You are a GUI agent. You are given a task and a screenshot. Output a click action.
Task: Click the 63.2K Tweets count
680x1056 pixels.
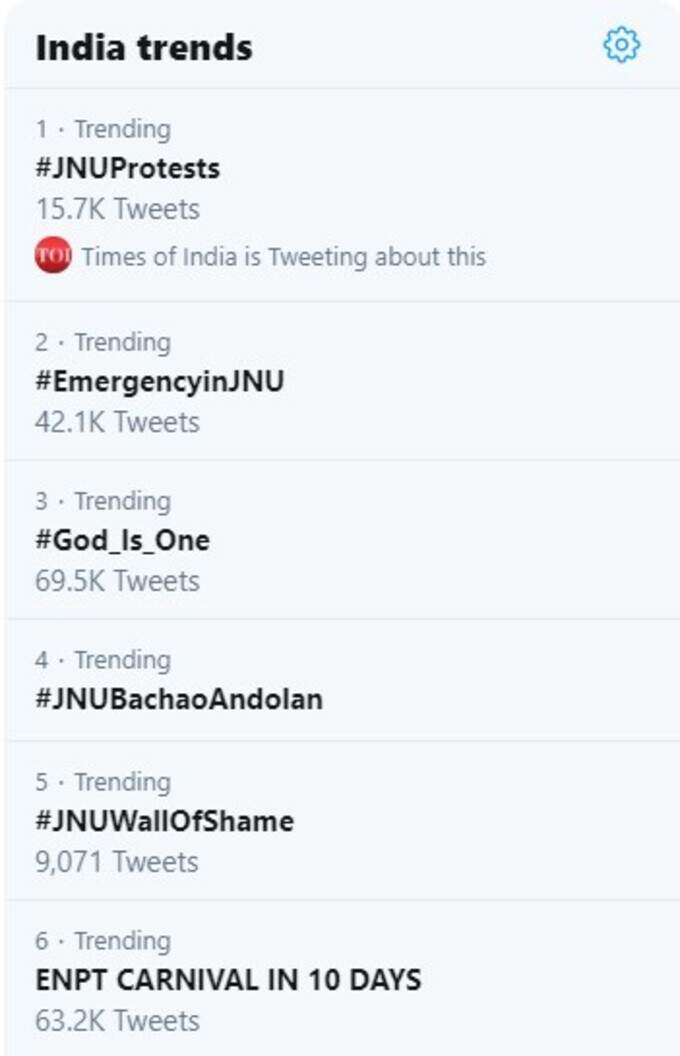pos(117,1021)
